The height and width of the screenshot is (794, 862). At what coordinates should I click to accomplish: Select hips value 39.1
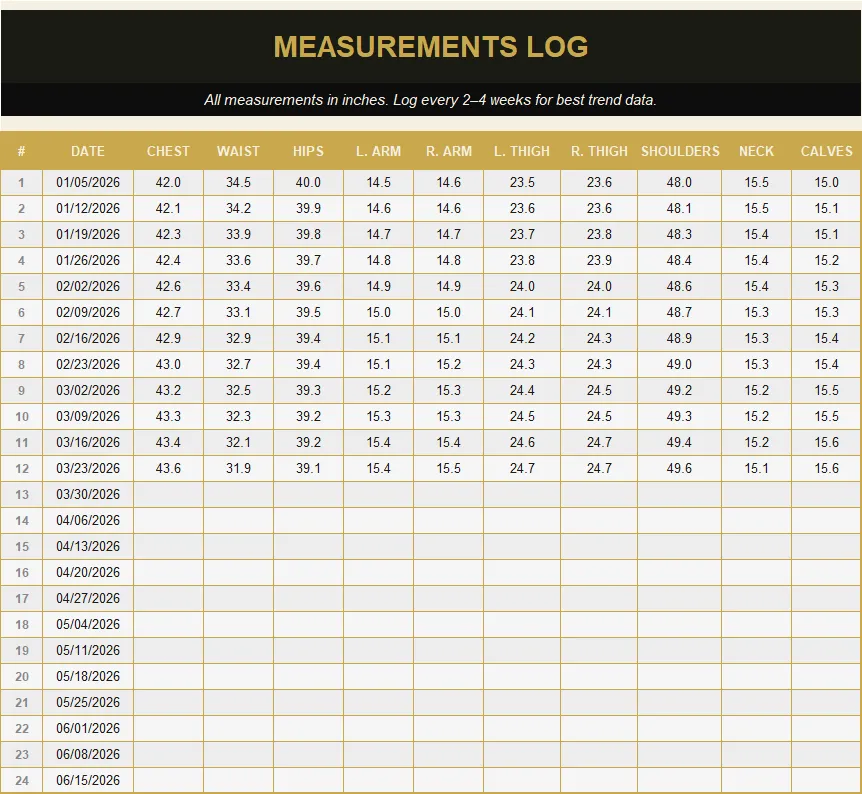[x=308, y=468]
